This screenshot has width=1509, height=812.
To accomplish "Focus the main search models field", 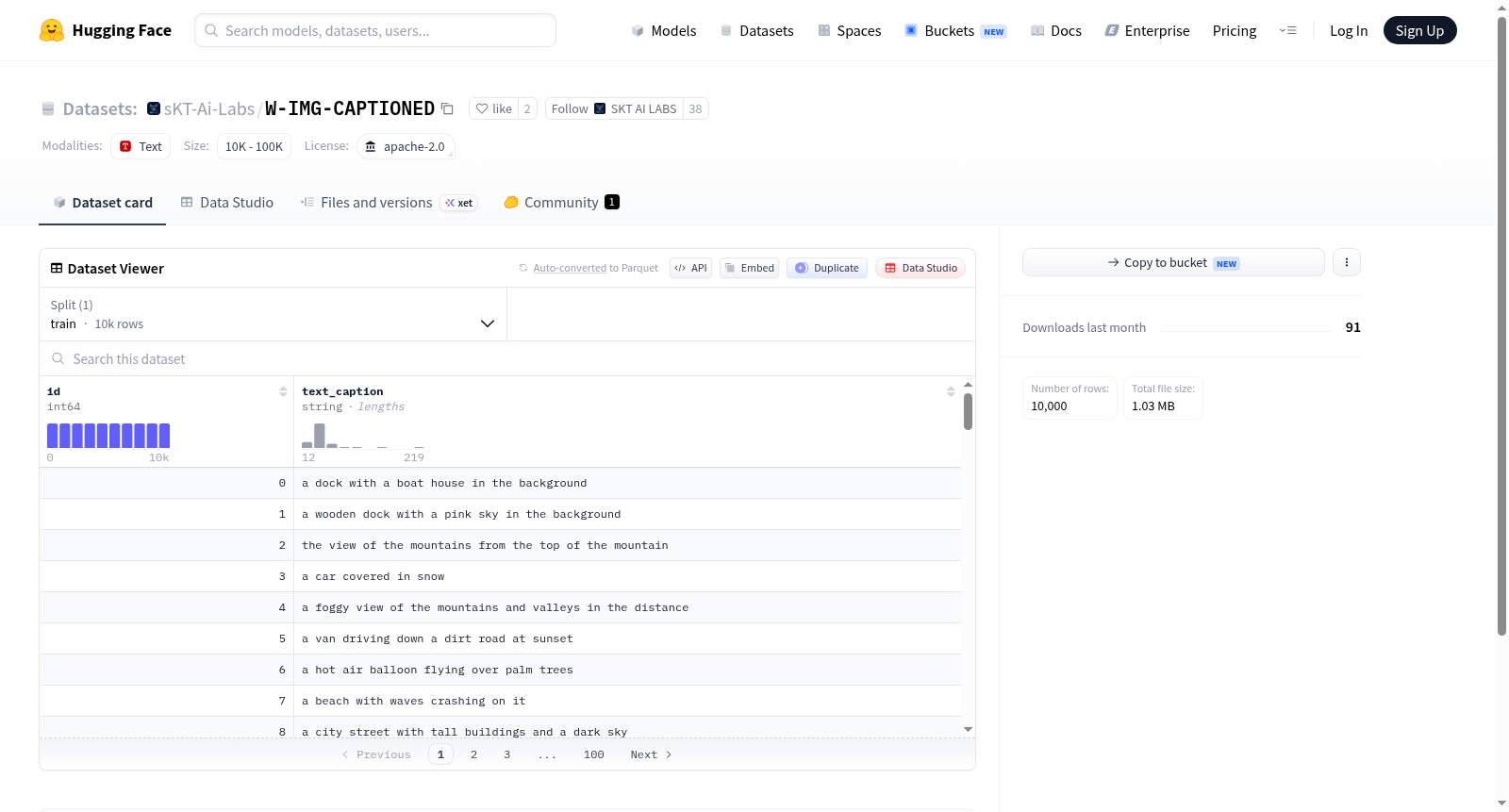I will (375, 30).
